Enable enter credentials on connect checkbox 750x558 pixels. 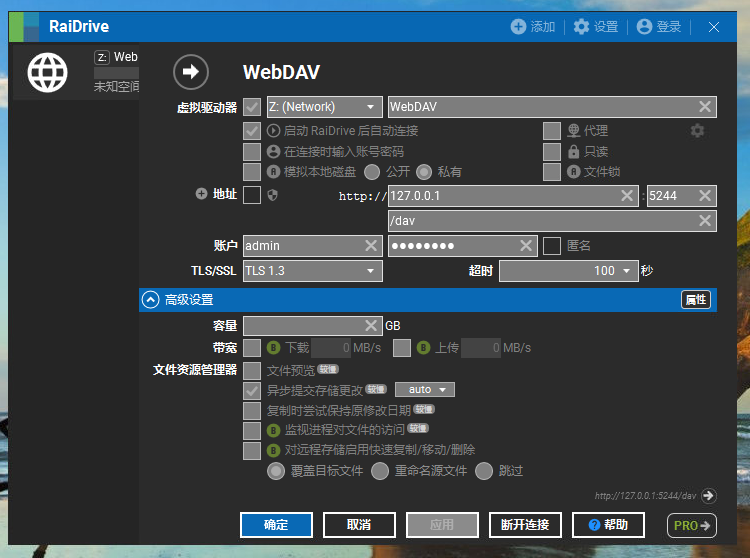[252, 152]
